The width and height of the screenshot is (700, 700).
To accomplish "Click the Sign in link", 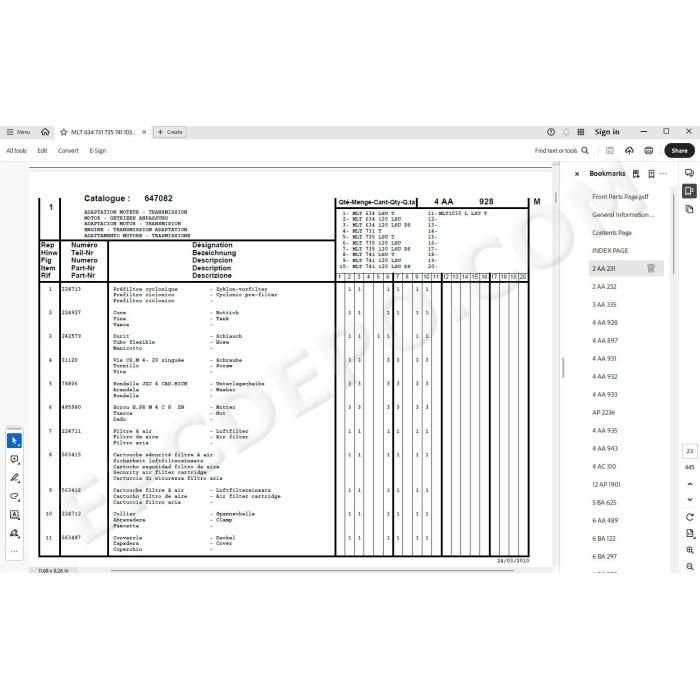I will click(x=607, y=132).
